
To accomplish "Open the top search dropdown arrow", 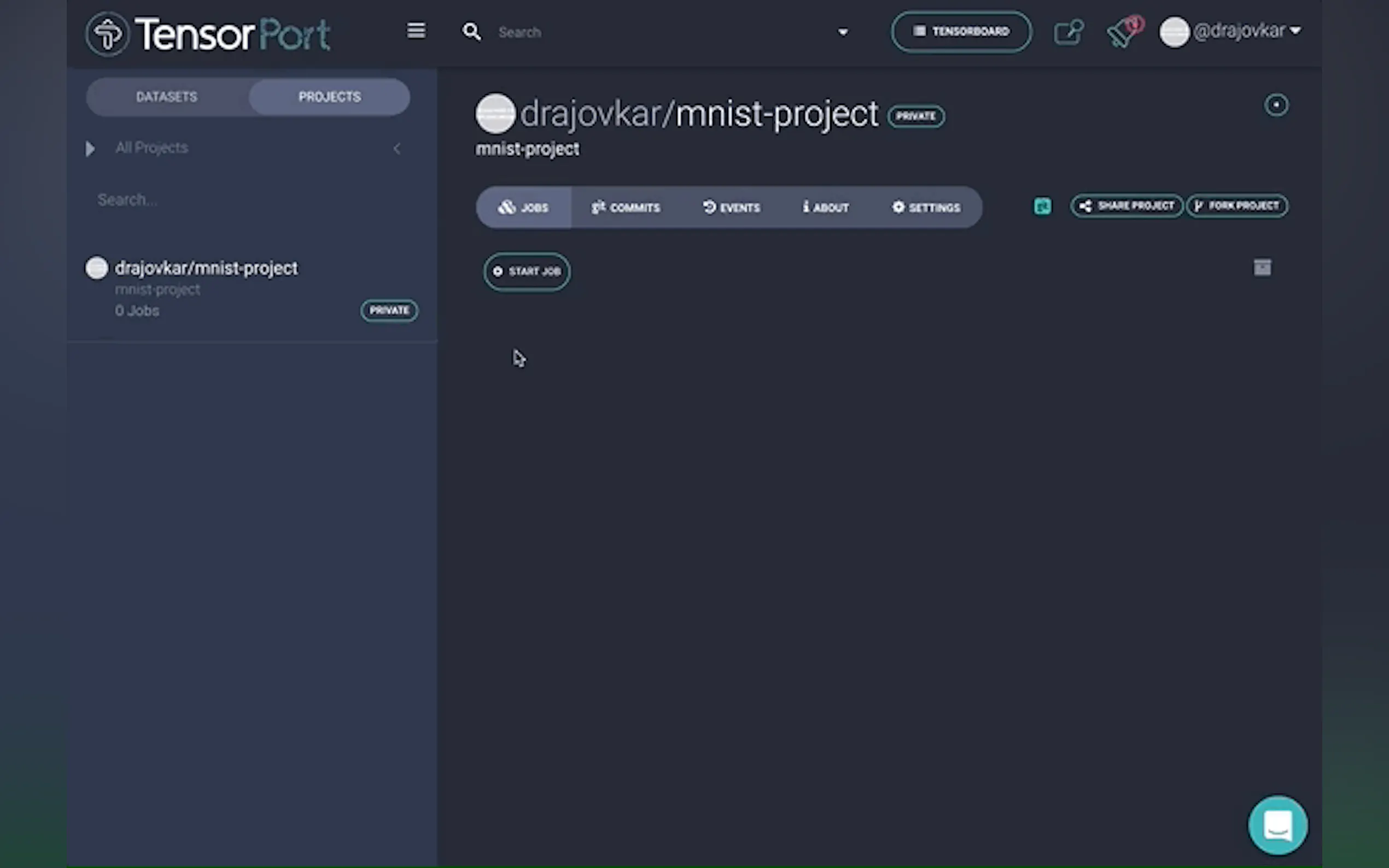I will (x=843, y=32).
